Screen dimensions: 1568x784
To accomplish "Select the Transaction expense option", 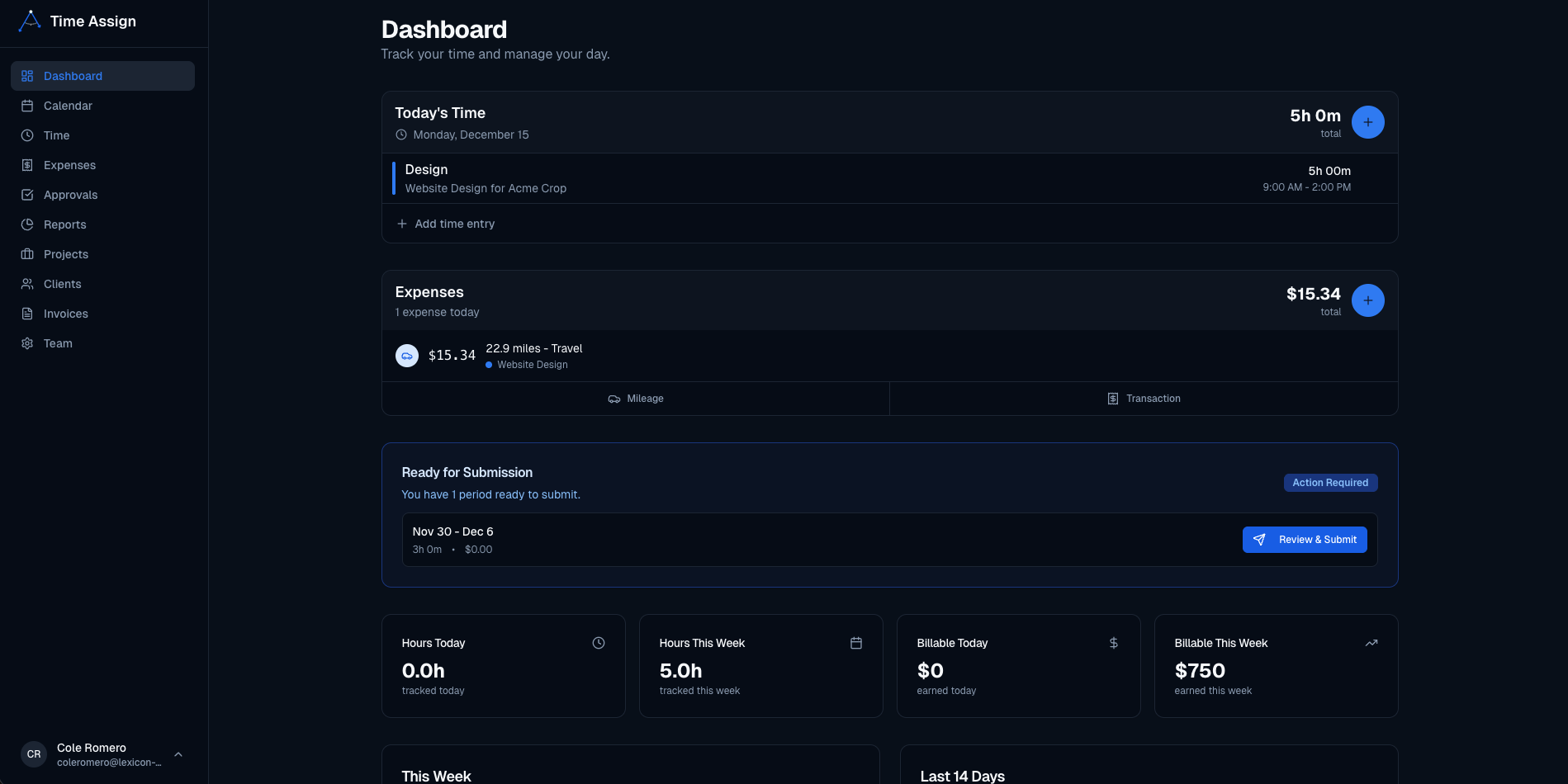I will pyautogui.click(x=1144, y=399).
